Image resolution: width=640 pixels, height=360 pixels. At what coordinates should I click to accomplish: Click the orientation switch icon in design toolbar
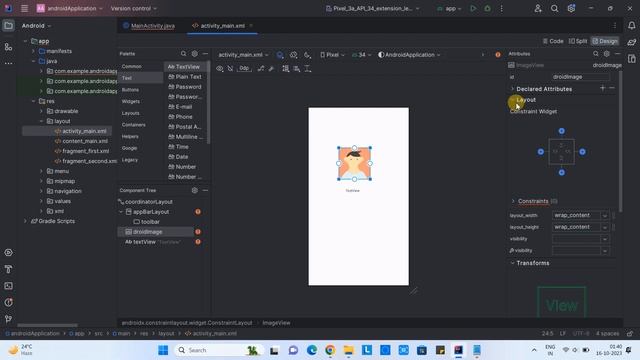293,55
